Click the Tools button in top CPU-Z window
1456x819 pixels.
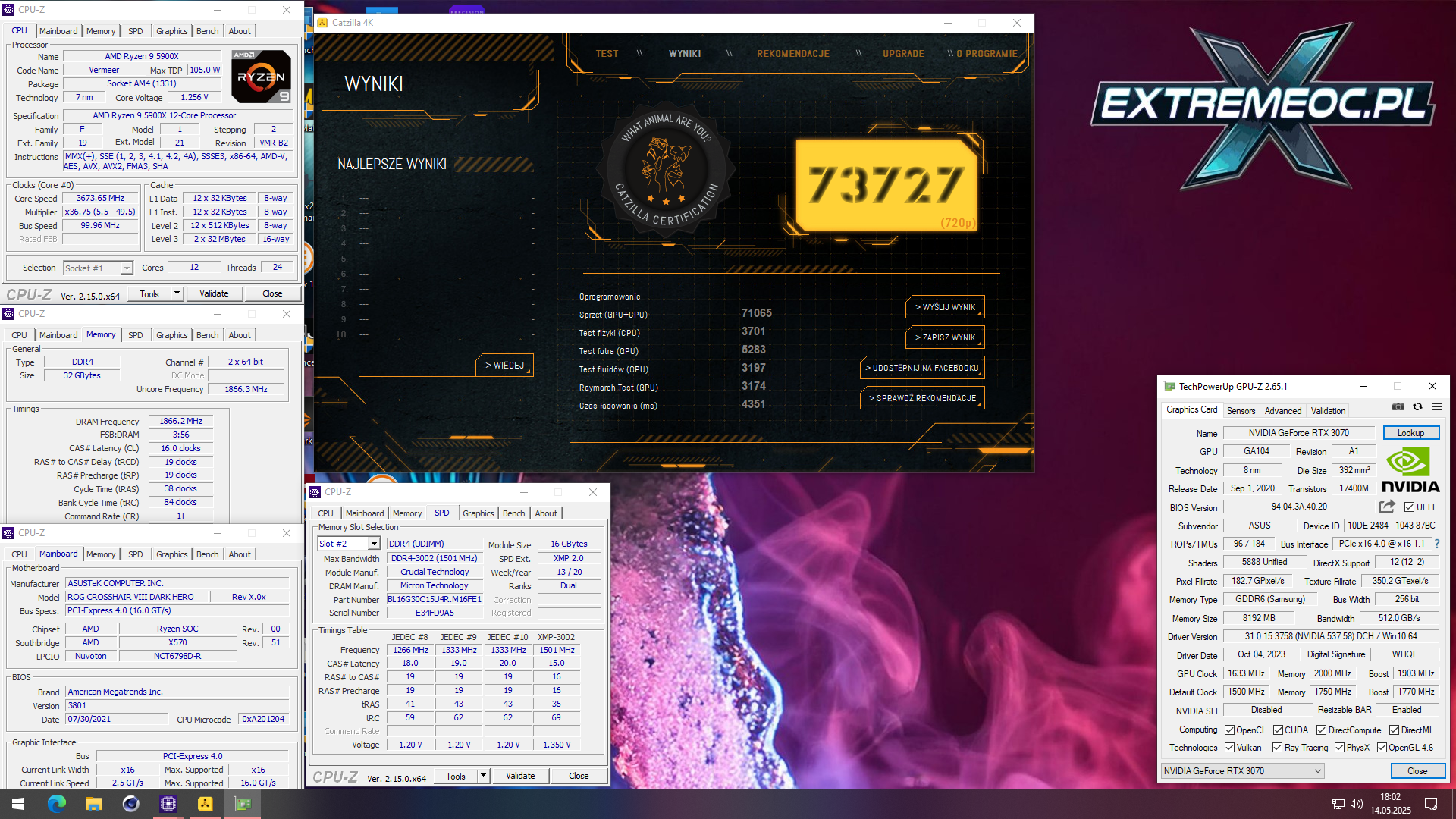click(x=149, y=293)
